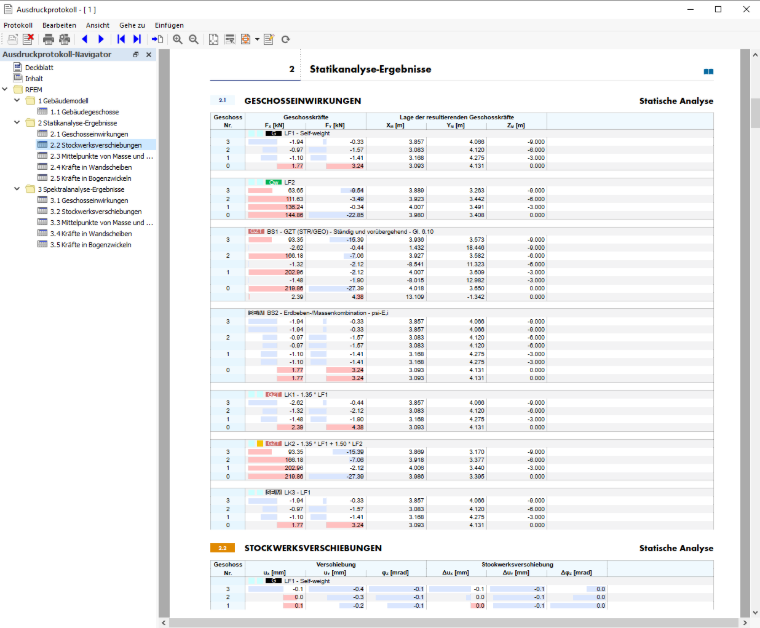Click the go to page icon
Image resolution: width=760 pixels, height=628 pixels.
point(158,39)
